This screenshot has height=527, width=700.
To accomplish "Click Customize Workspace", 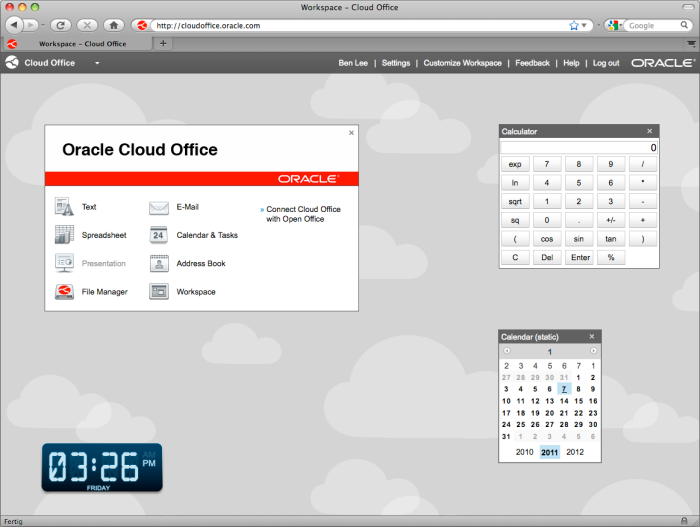I will pyautogui.click(x=462, y=63).
